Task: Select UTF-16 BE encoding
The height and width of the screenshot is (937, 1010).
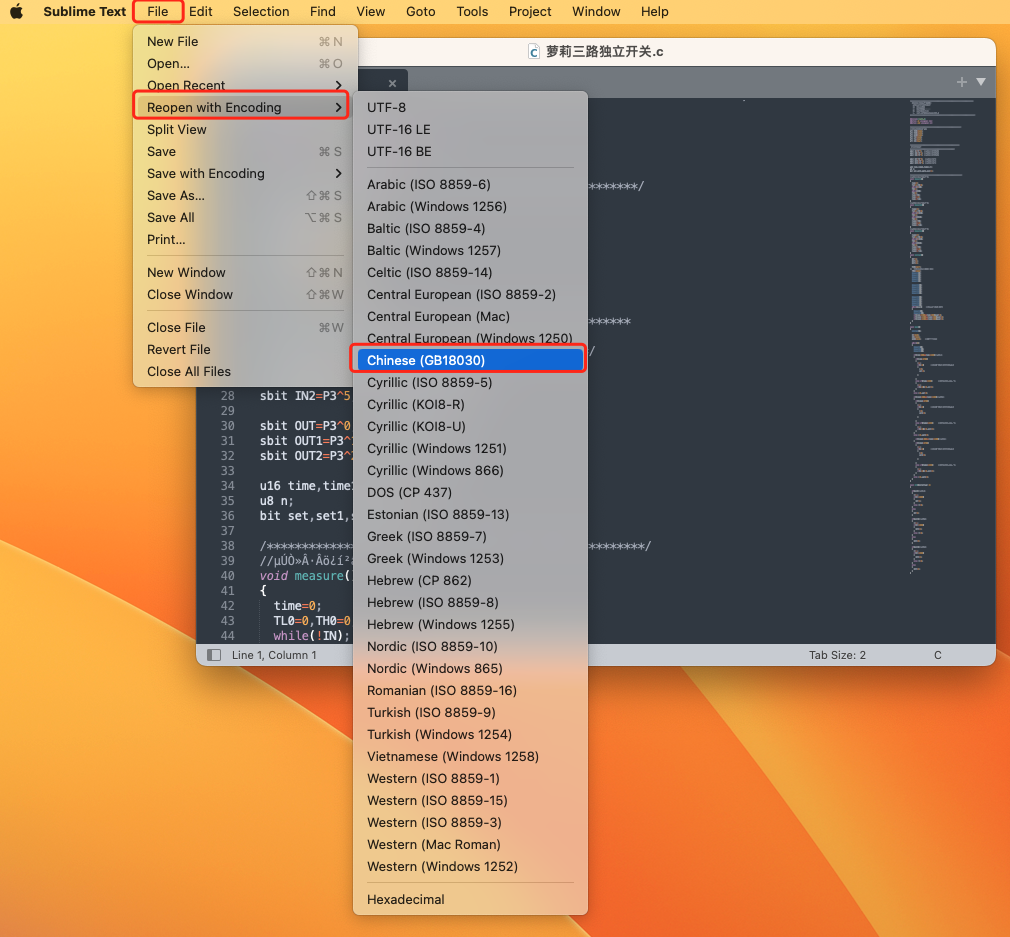Action: pyautogui.click(x=470, y=151)
